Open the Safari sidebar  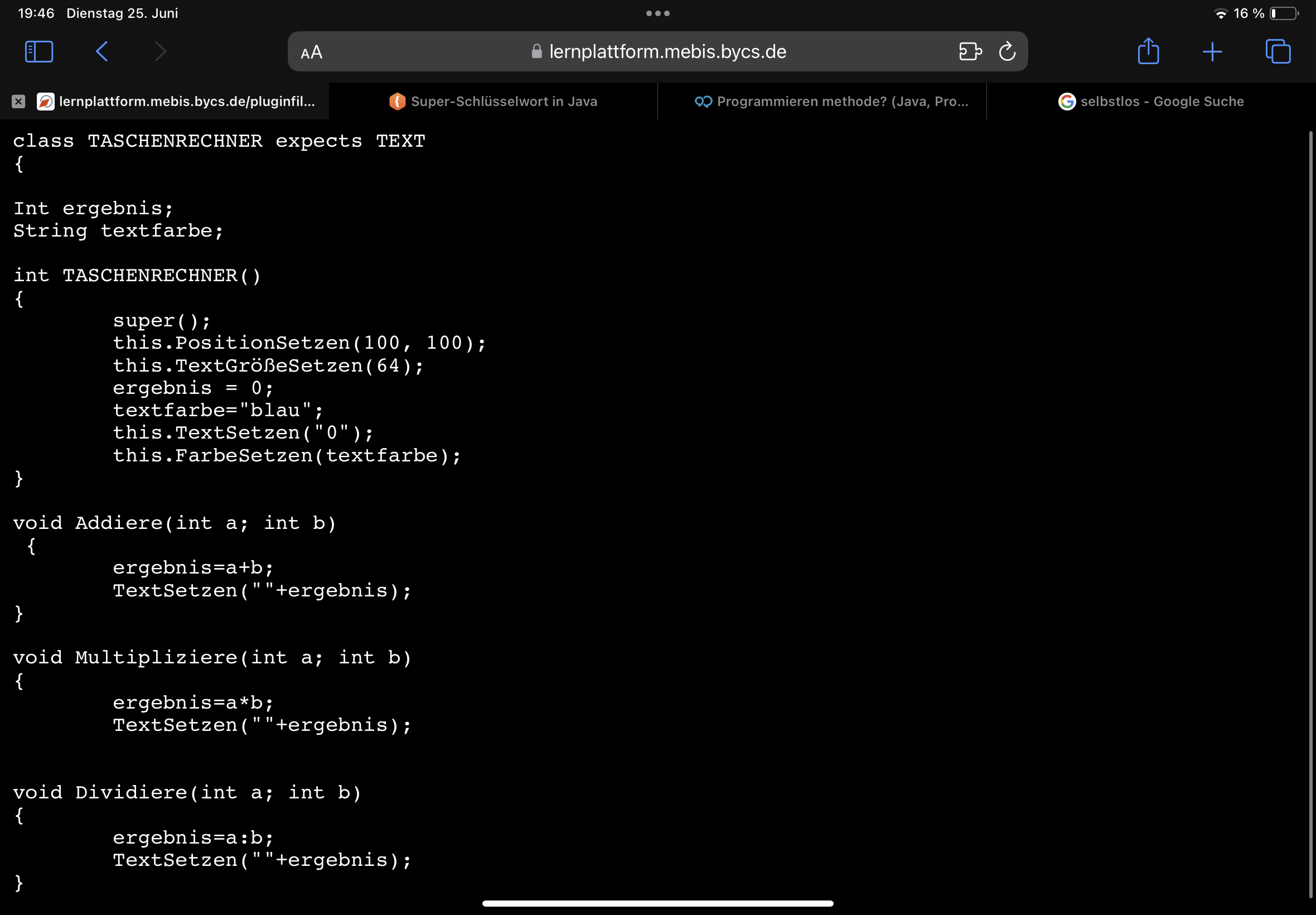tap(38, 51)
